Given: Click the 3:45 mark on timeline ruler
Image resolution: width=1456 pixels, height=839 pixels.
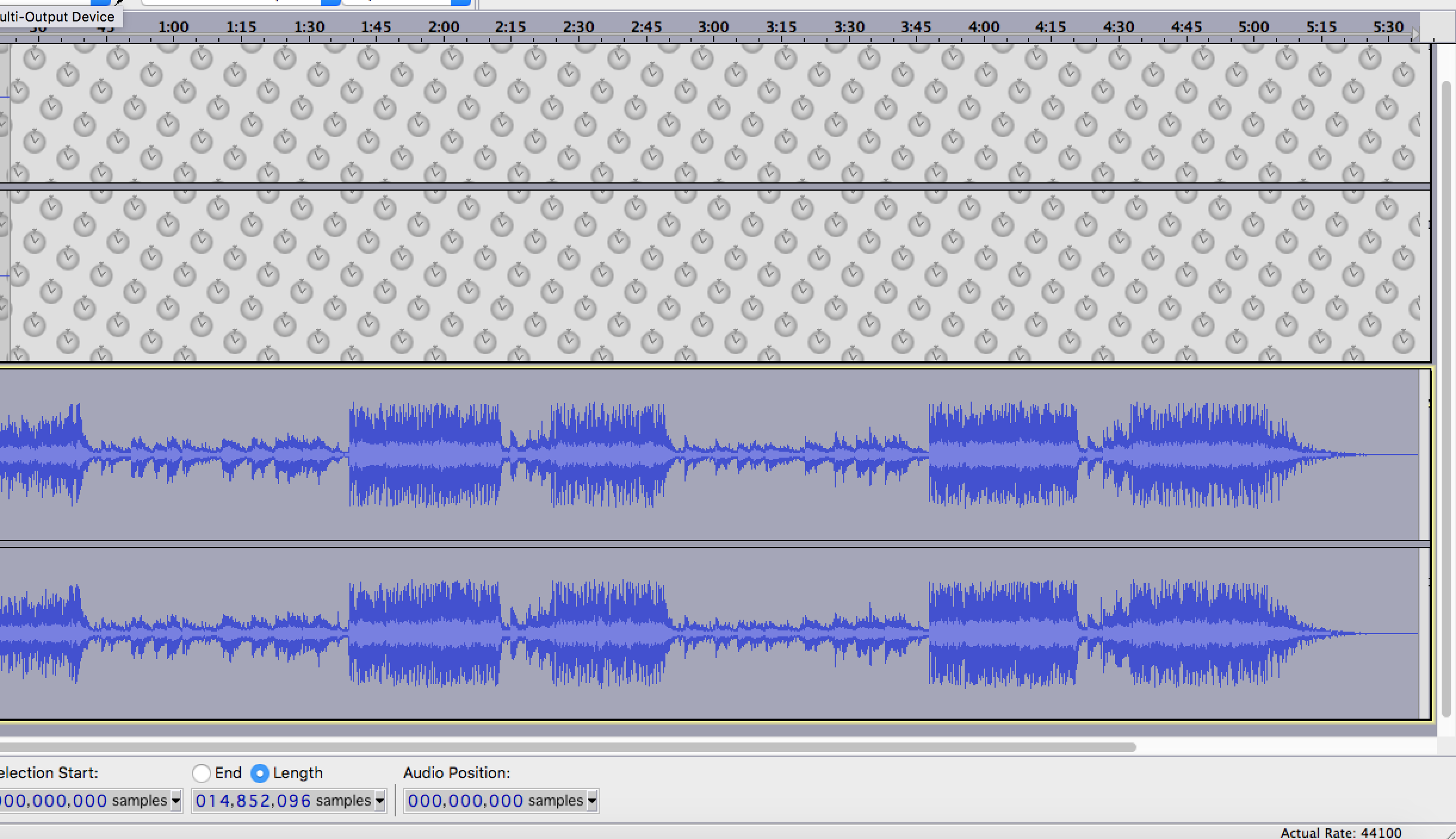Looking at the screenshot, I should 916,27.
